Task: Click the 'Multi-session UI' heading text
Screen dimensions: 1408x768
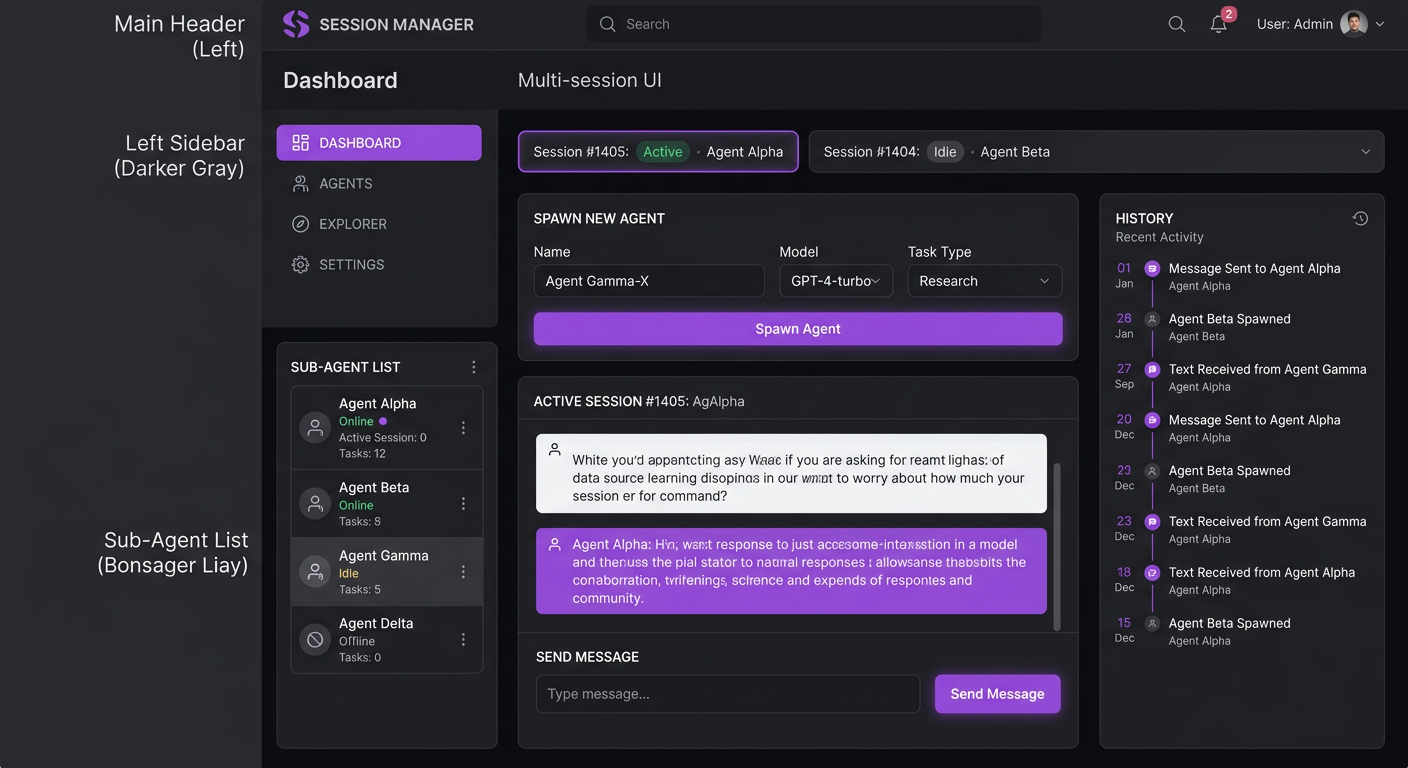Action: 589,80
